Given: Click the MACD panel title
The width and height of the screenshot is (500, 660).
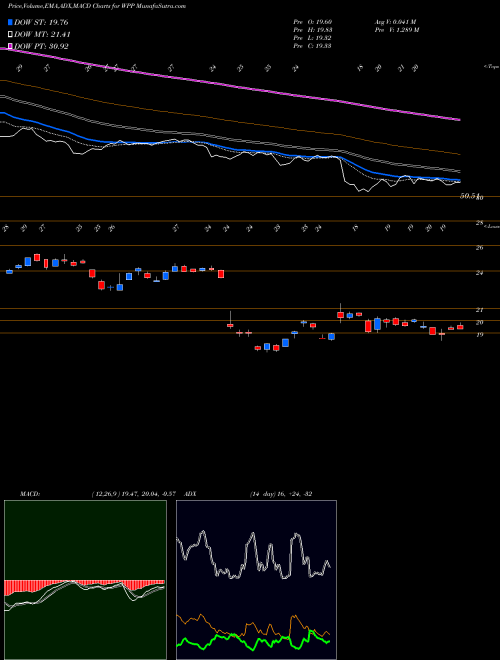Looking at the screenshot, I should pos(29,493).
